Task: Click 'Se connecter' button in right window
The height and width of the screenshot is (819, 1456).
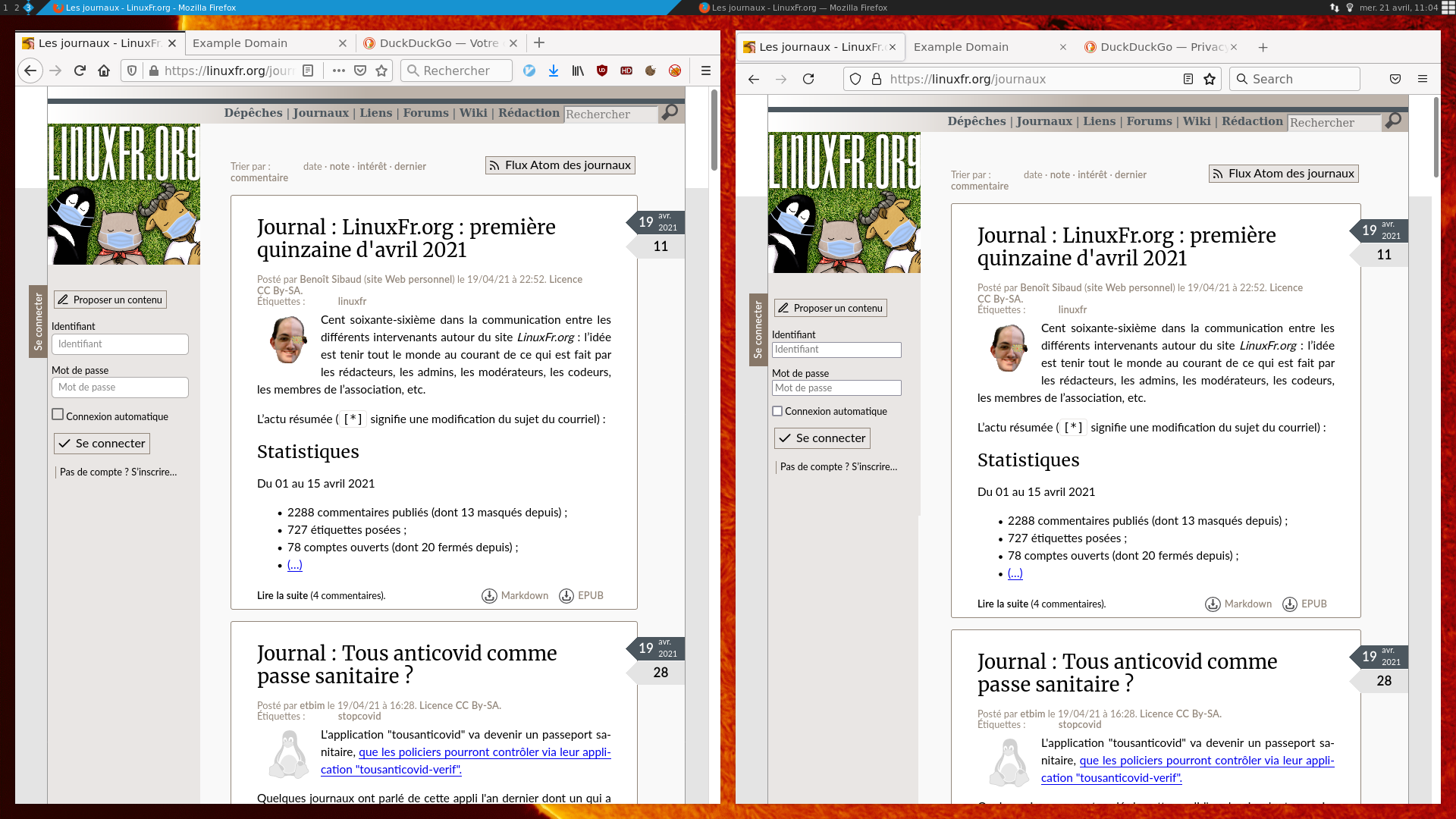Action: (x=823, y=438)
